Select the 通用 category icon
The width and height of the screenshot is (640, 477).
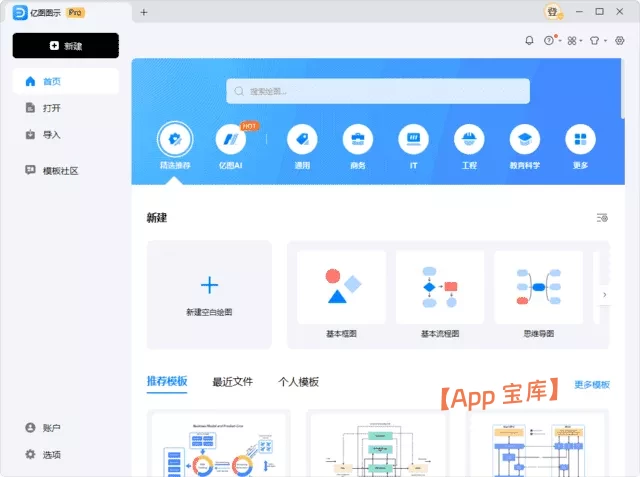click(302, 140)
